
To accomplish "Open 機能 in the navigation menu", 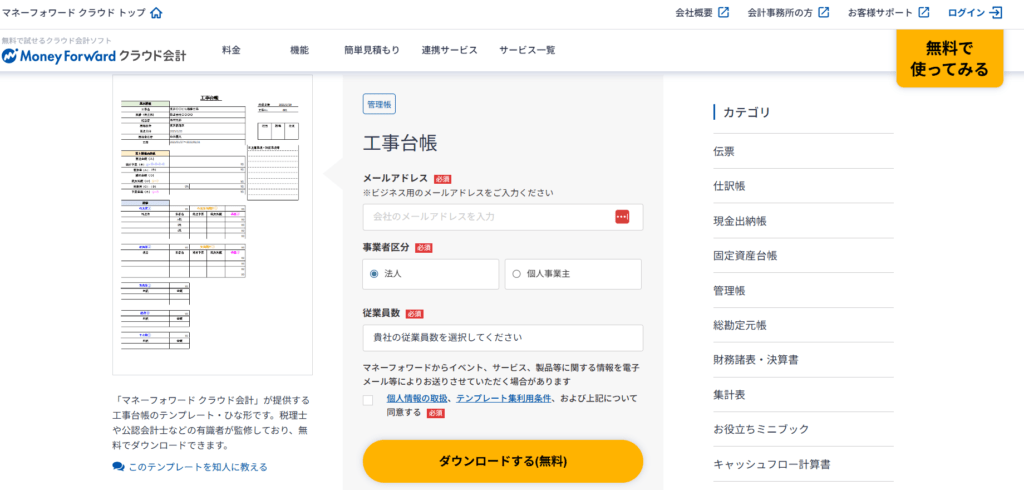I will pyautogui.click(x=299, y=50).
